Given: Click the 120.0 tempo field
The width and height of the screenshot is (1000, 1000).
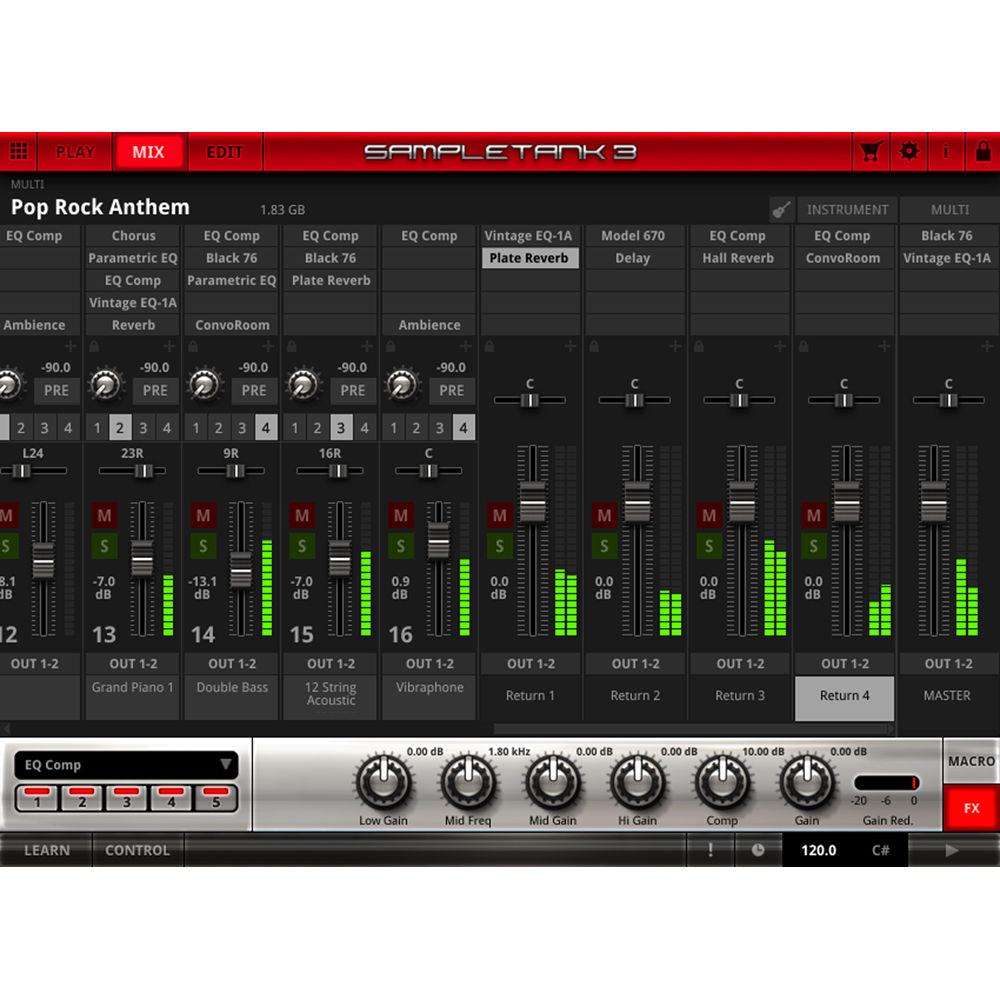Looking at the screenshot, I should tap(819, 851).
